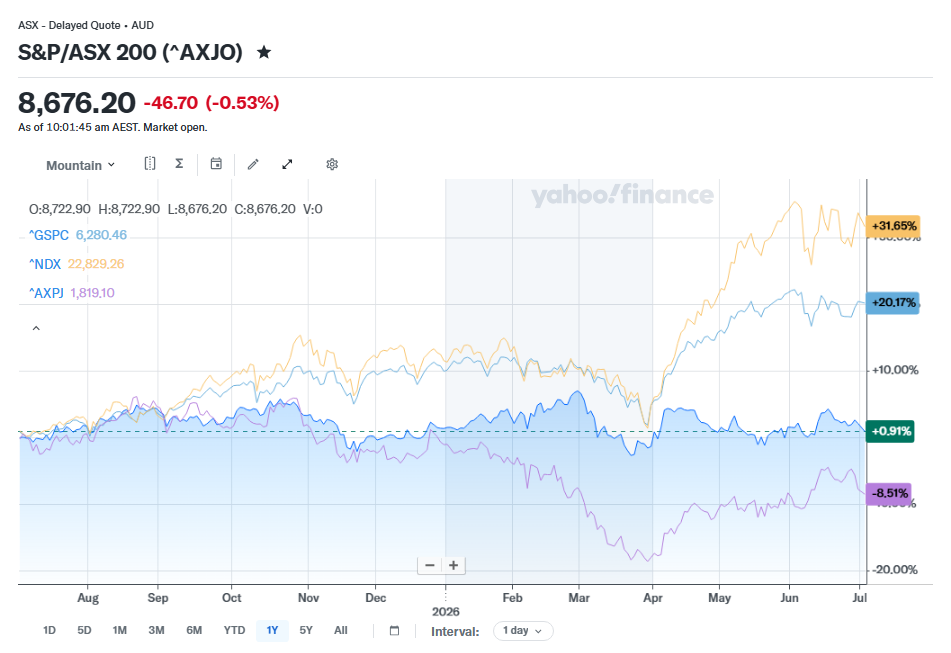Click the ^AXPJ comparison symbol
The image size is (951, 653).
[x=47, y=293]
